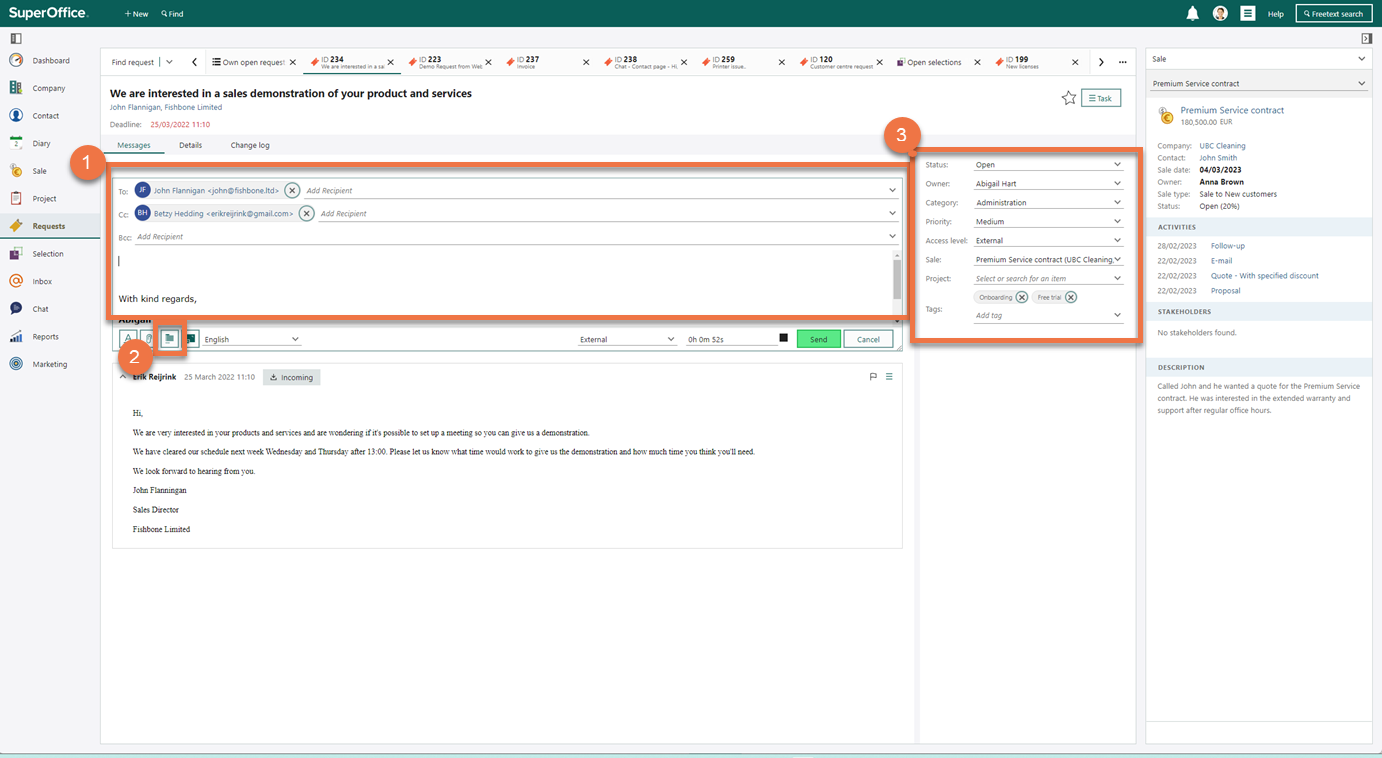Viewport: 1382px width, 758px height.
Task: Expand the Owner dropdown
Action: tap(1117, 184)
